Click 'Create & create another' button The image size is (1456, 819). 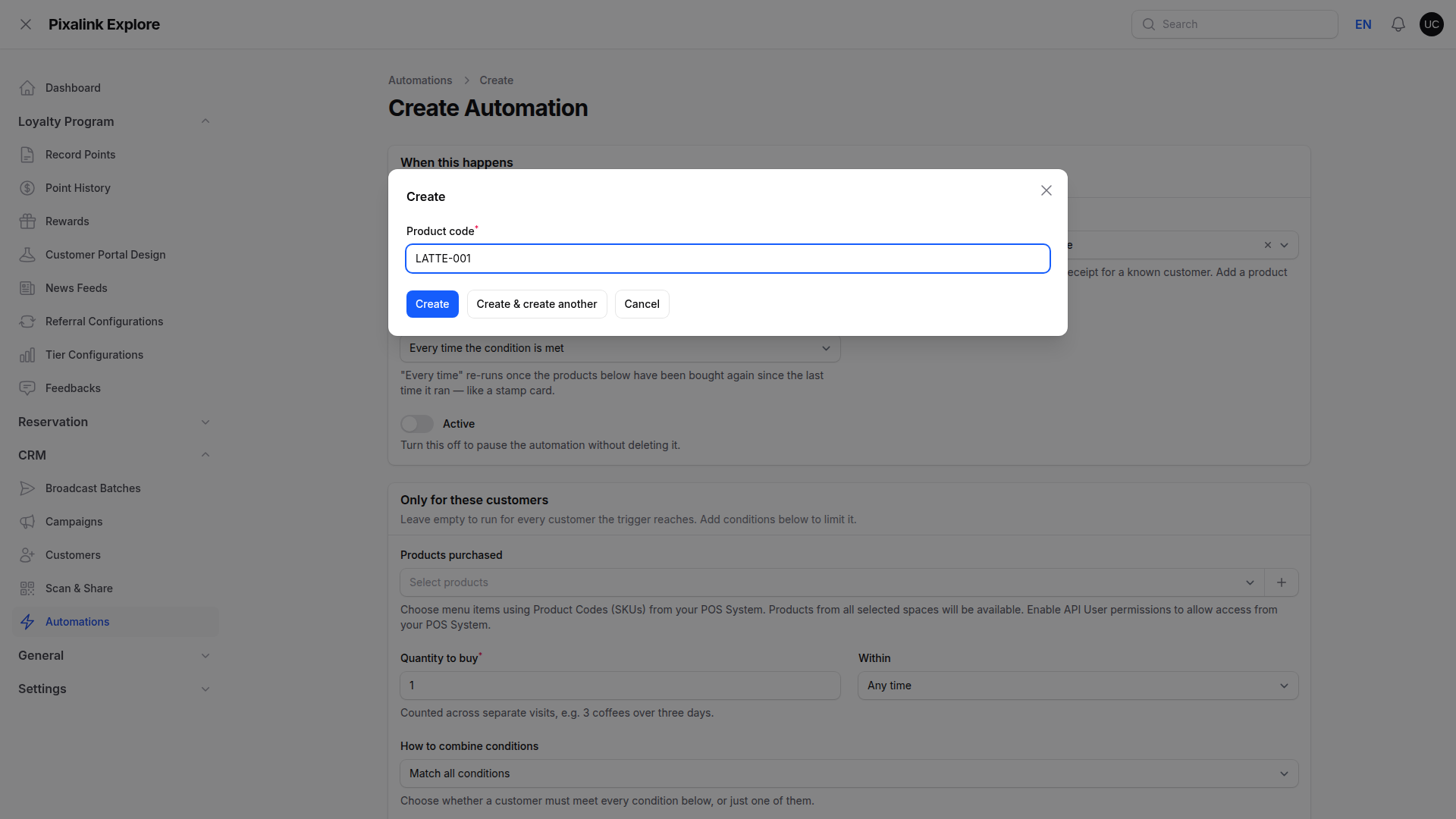click(x=537, y=304)
